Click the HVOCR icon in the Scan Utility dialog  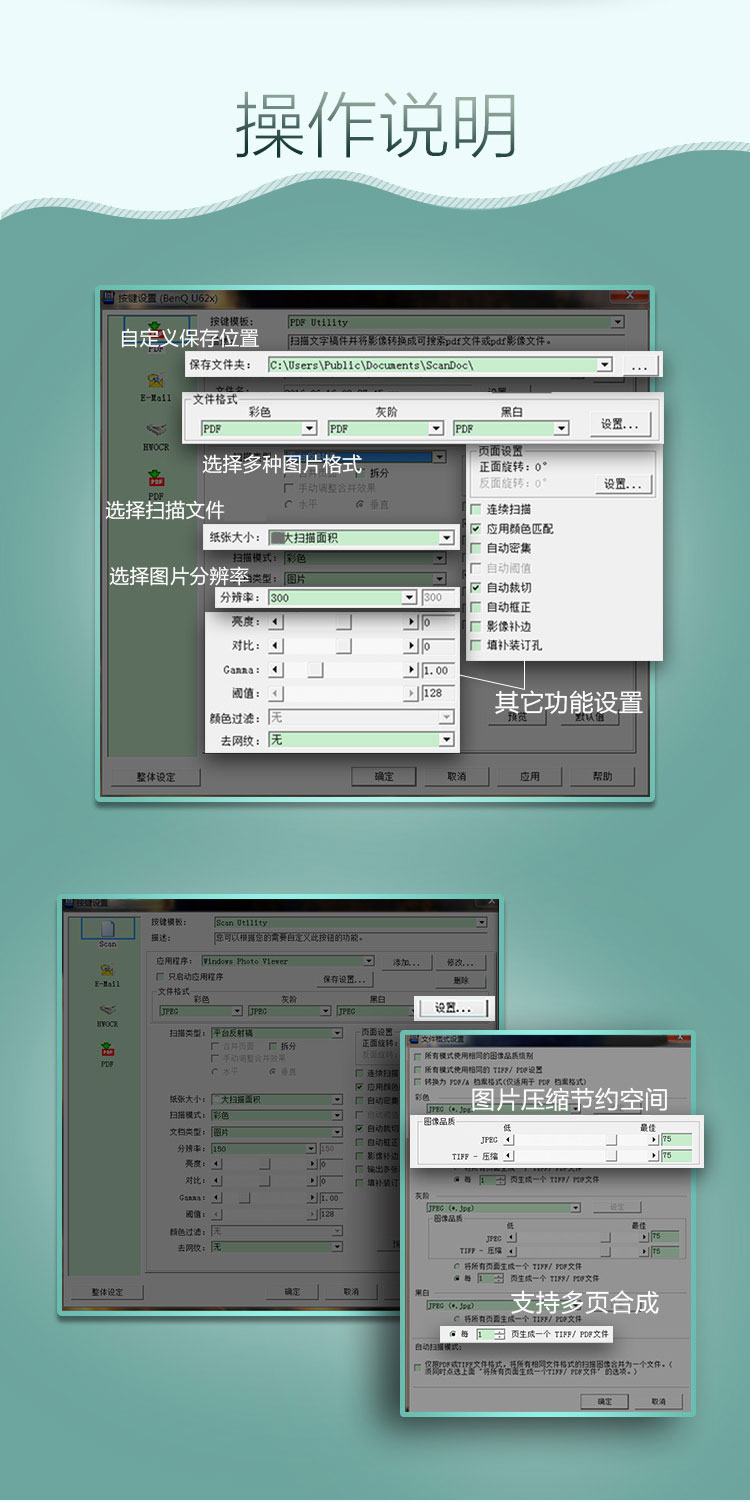107,1013
